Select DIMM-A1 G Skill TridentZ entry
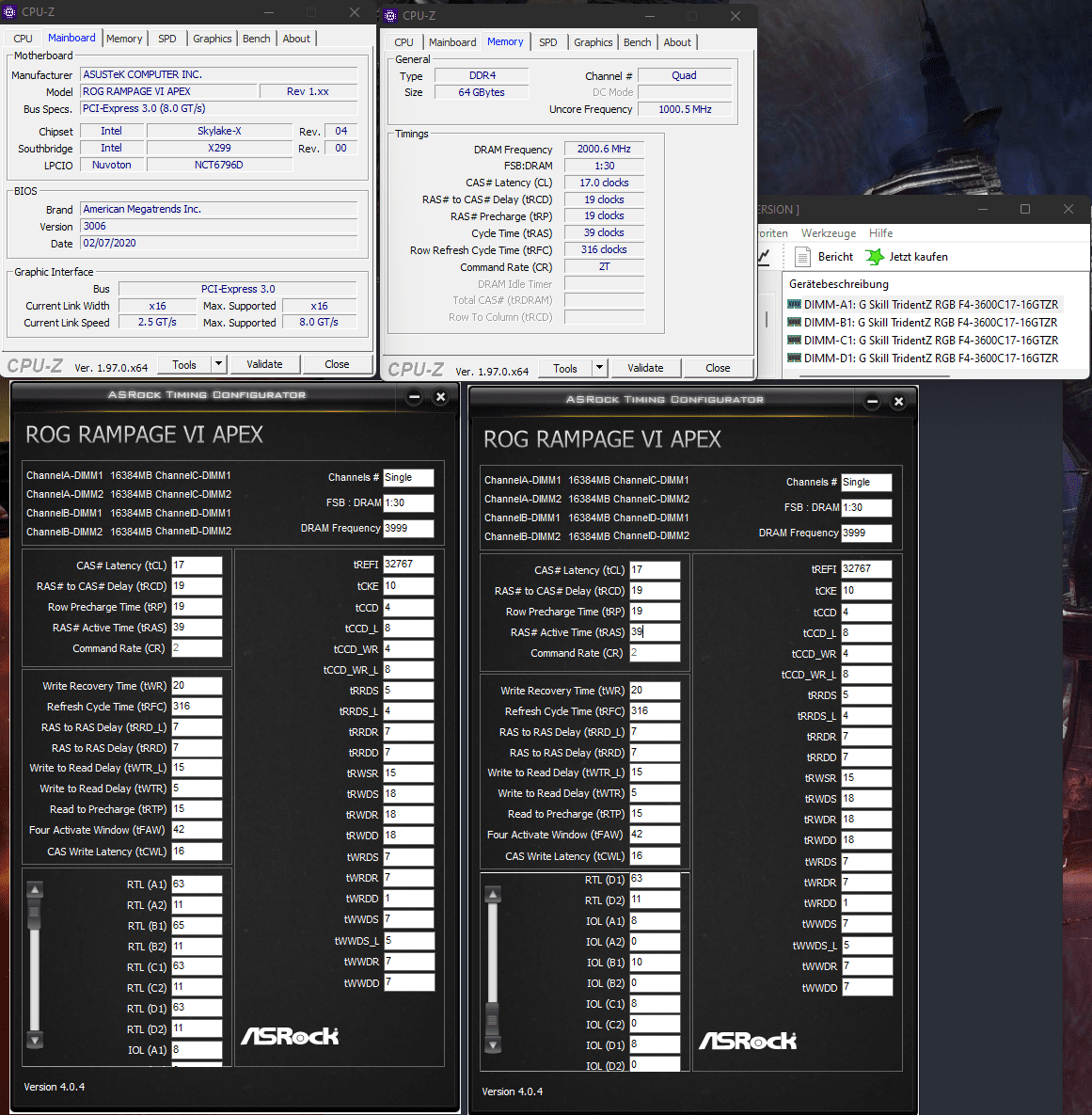Image resolution: width=1092 pixels, height=1115 pixels. [x=930, y=304]
